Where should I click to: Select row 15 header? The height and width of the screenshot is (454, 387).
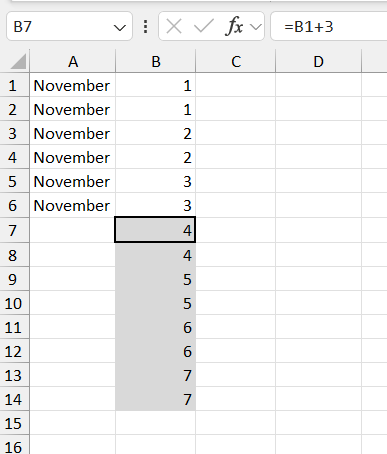point(14,423)
